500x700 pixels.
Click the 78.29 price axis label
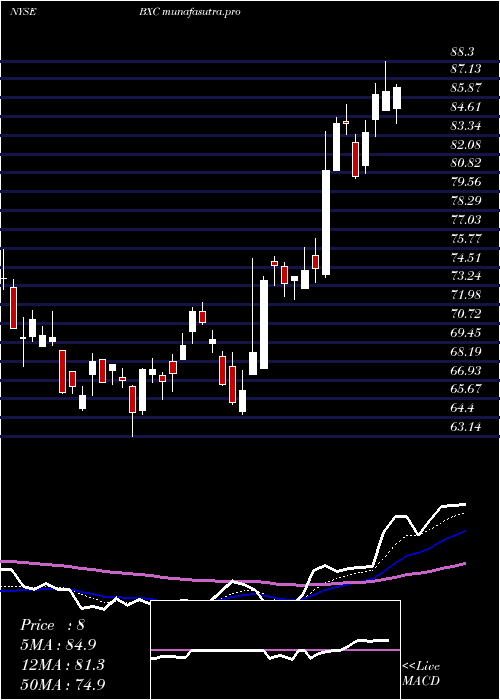coord(467,200)
